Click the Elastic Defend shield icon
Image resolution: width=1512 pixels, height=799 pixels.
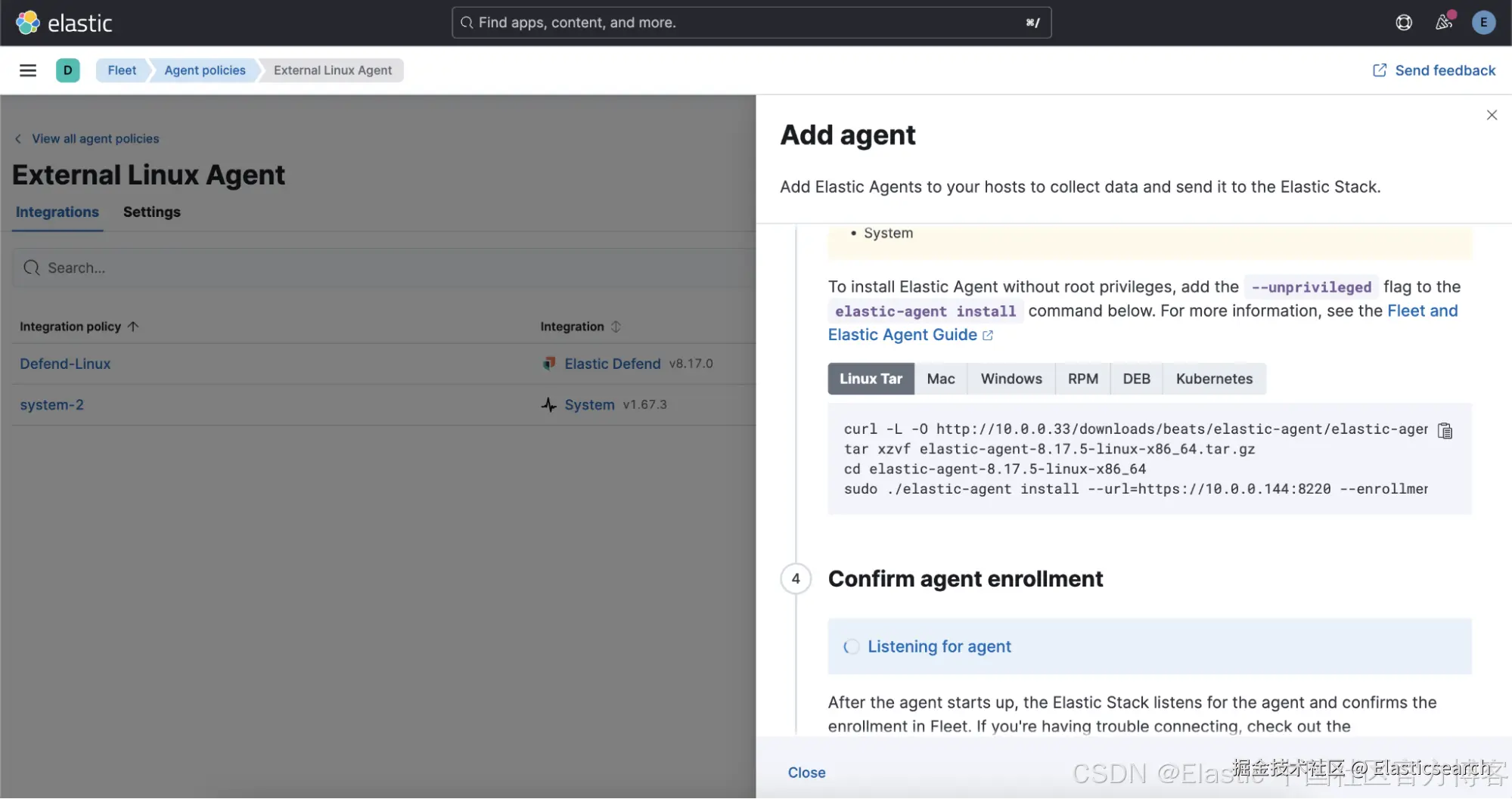pyautogui.click(x=549, y=364)
